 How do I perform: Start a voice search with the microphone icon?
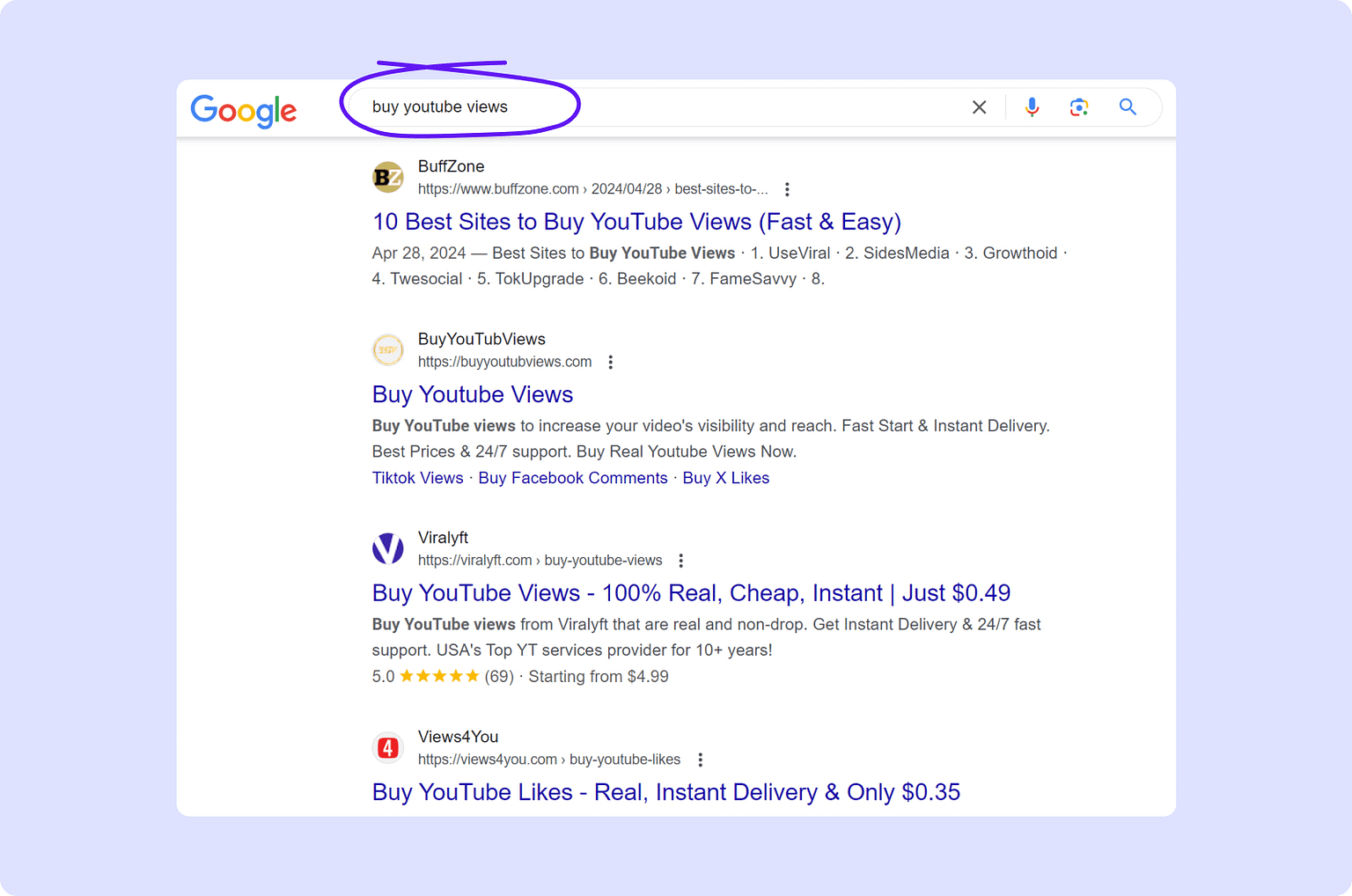point(1032,106)
